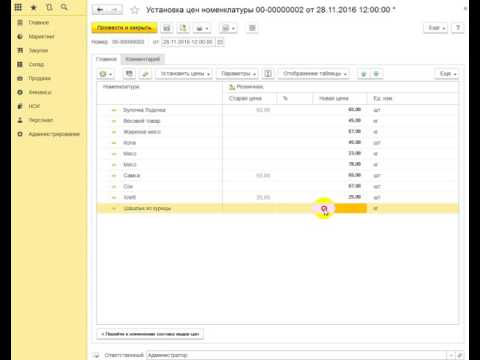Click the document Номер field

coord(128,42)
